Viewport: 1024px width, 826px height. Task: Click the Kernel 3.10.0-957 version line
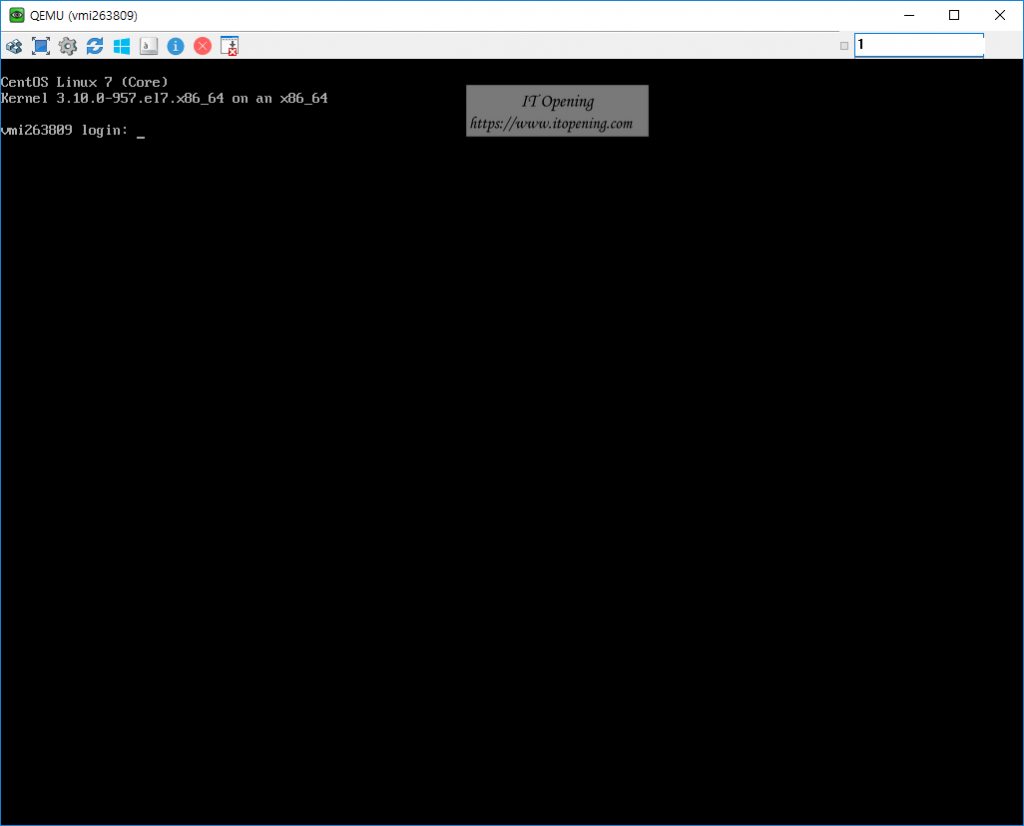(164, 98)
